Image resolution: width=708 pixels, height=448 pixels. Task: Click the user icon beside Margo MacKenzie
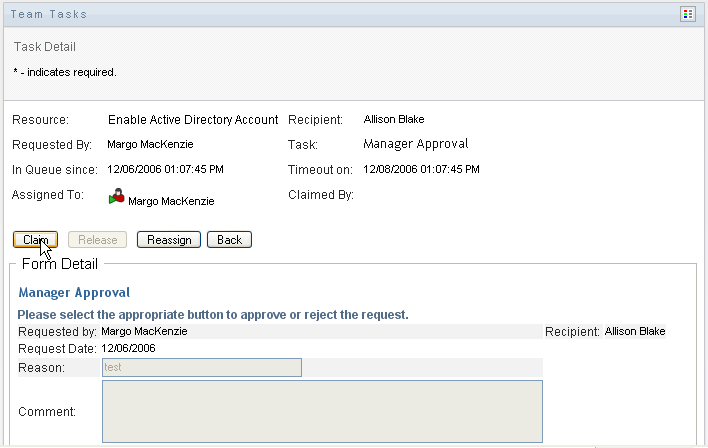(x=118, y=197)
